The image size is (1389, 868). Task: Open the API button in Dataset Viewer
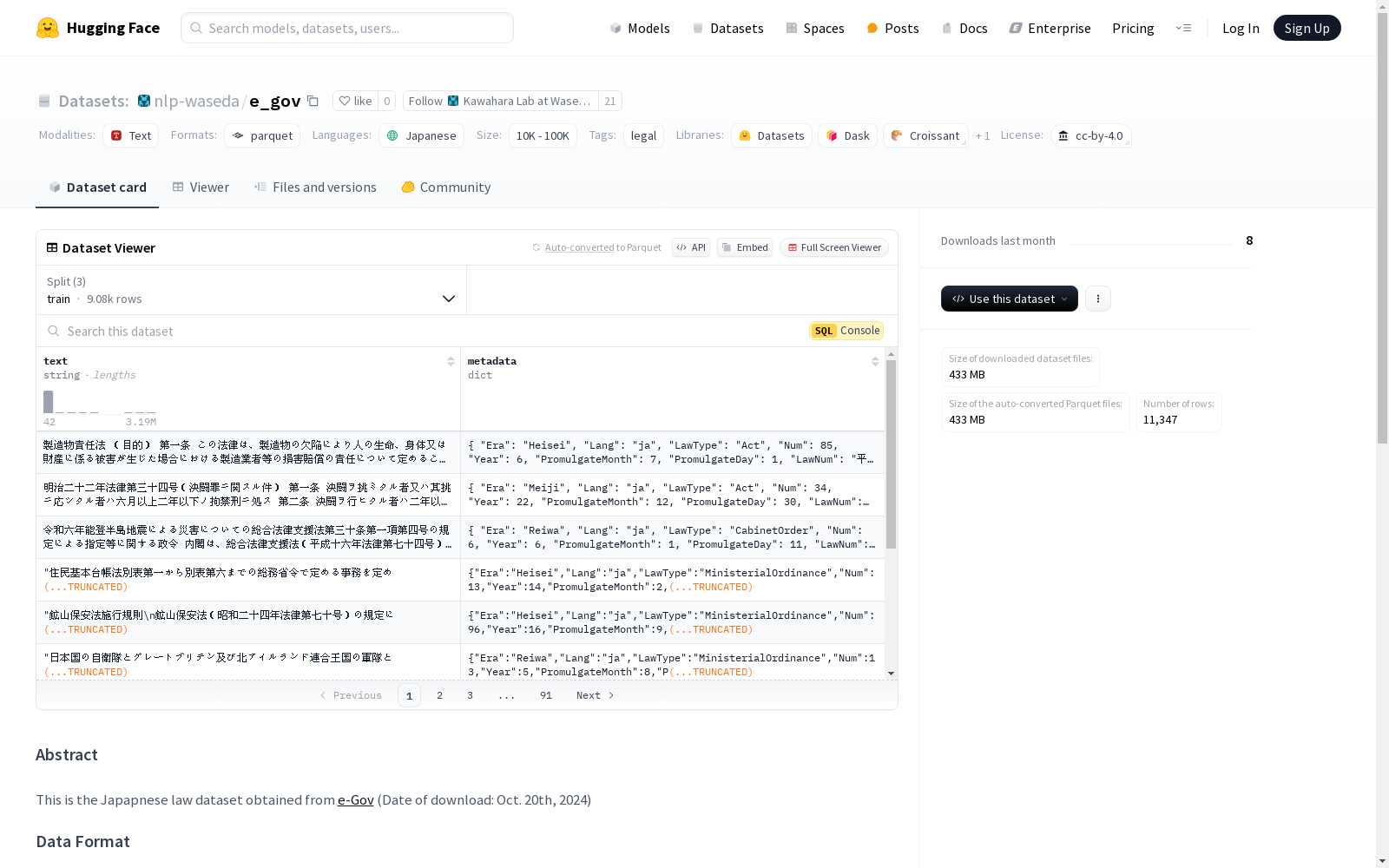[691, 247]
